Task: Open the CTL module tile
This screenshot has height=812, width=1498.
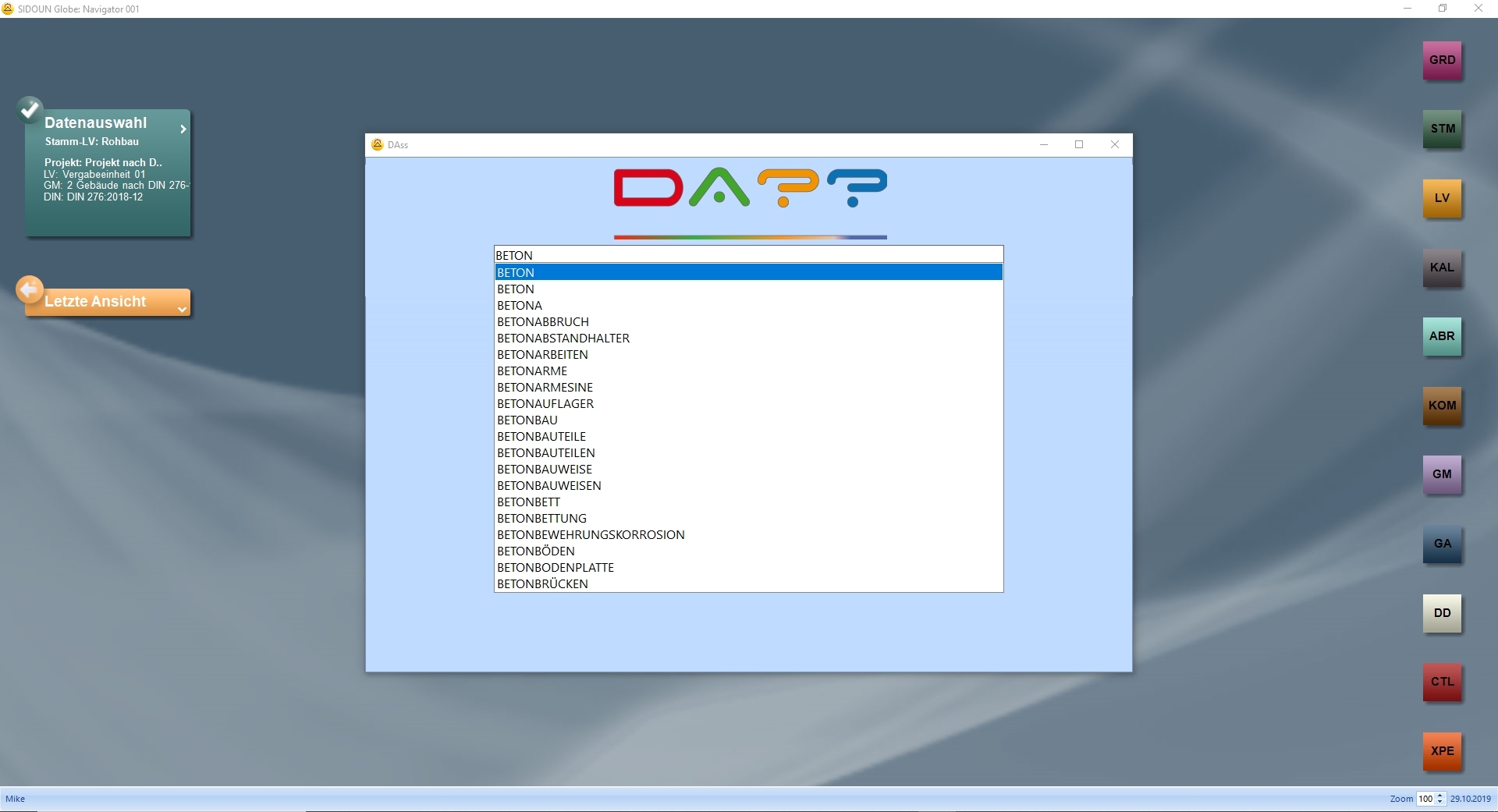Action: [x=1442, y=682]
